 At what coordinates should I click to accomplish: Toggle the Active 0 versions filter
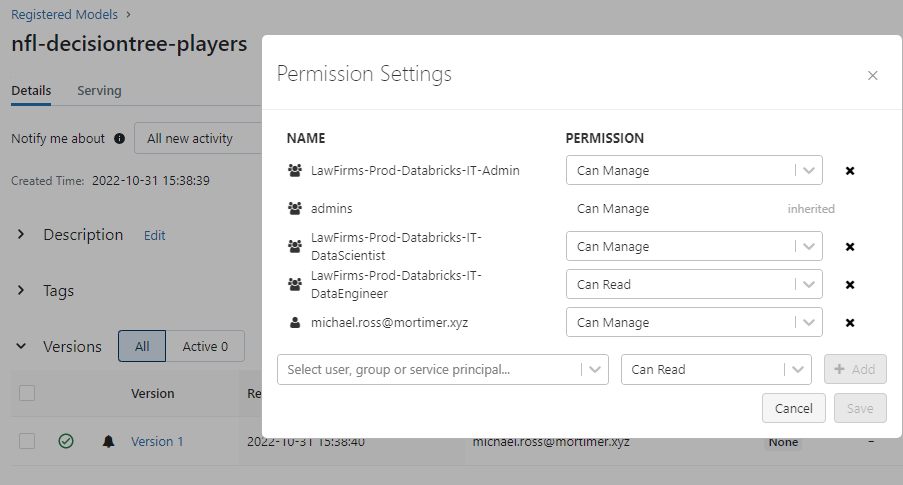coord(205,346)
